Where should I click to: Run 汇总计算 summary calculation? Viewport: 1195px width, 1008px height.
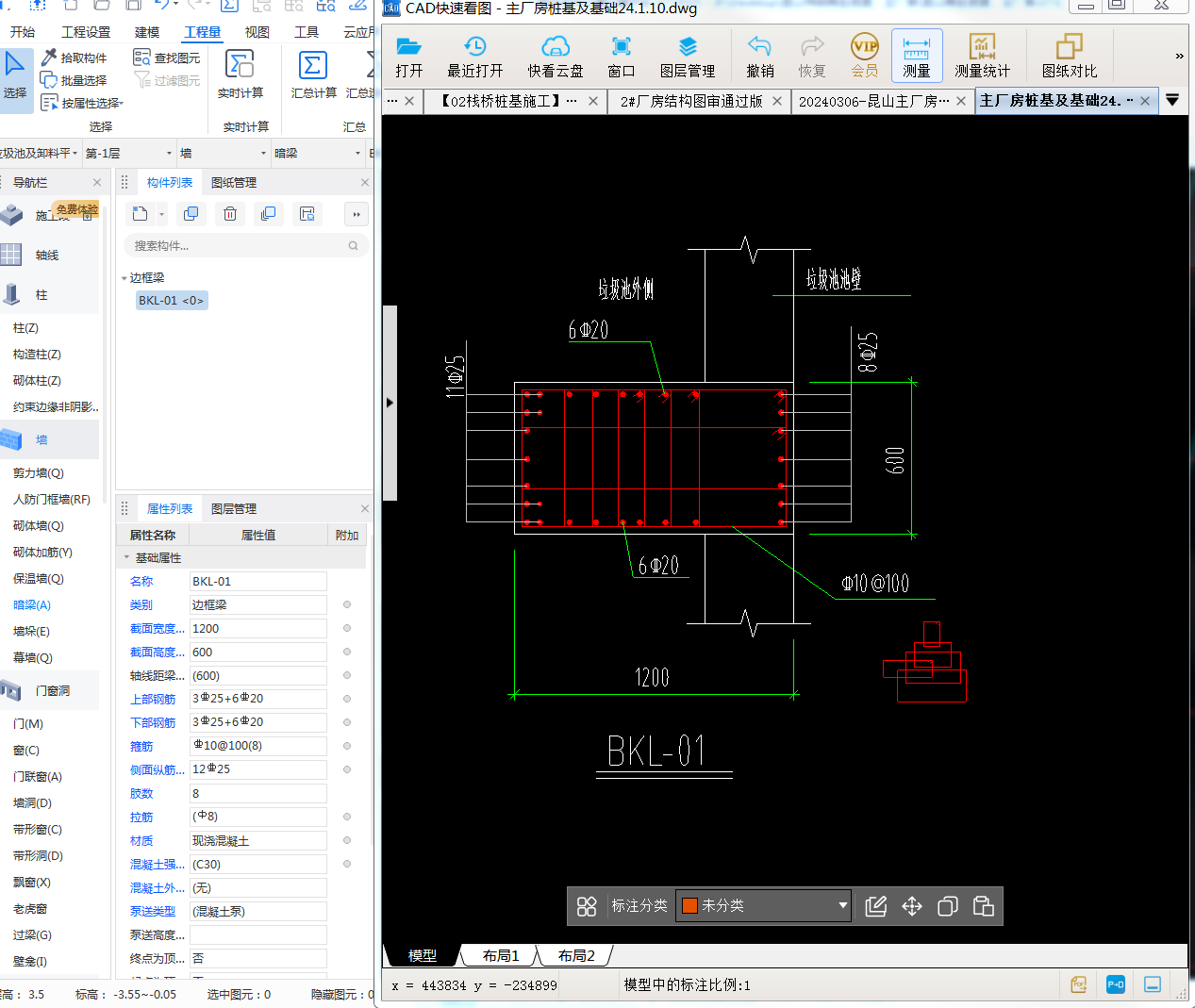tap(313, 74)
